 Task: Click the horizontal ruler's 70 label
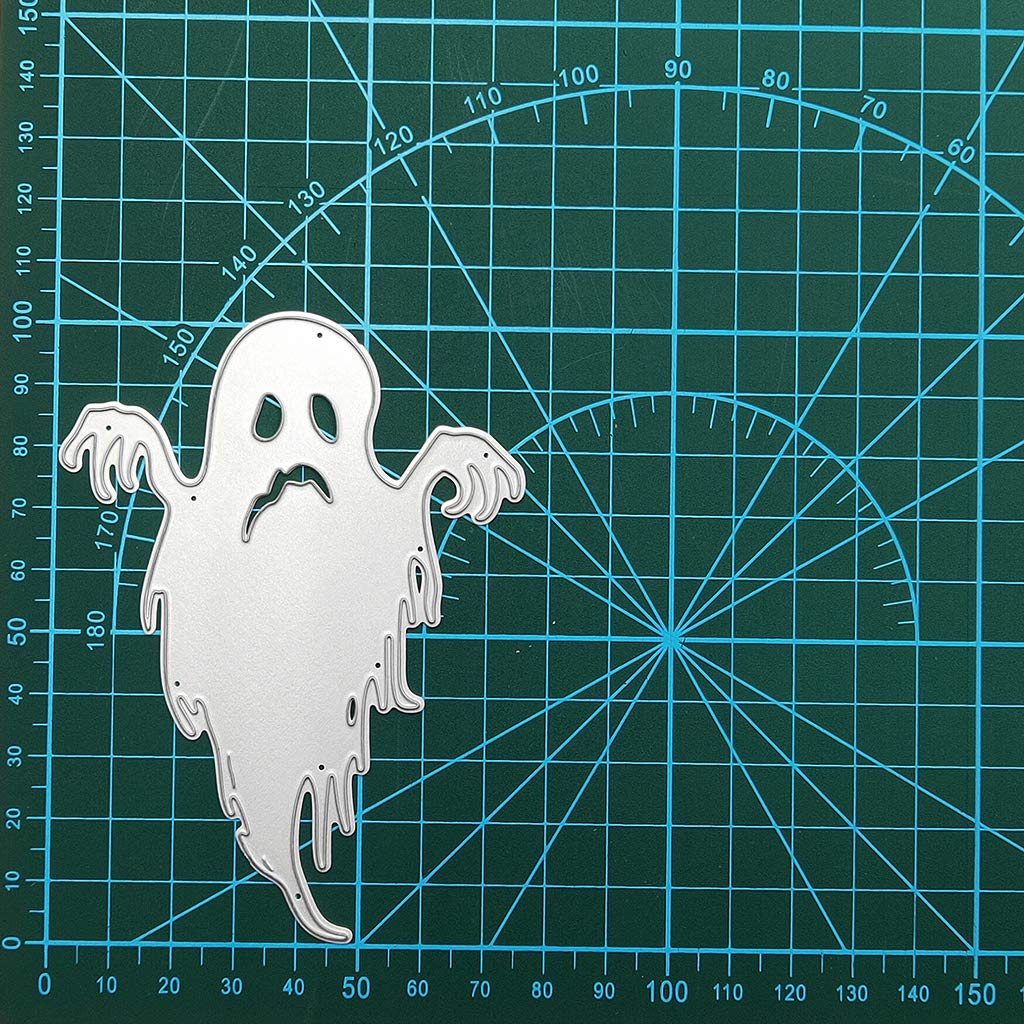point(480,990)
